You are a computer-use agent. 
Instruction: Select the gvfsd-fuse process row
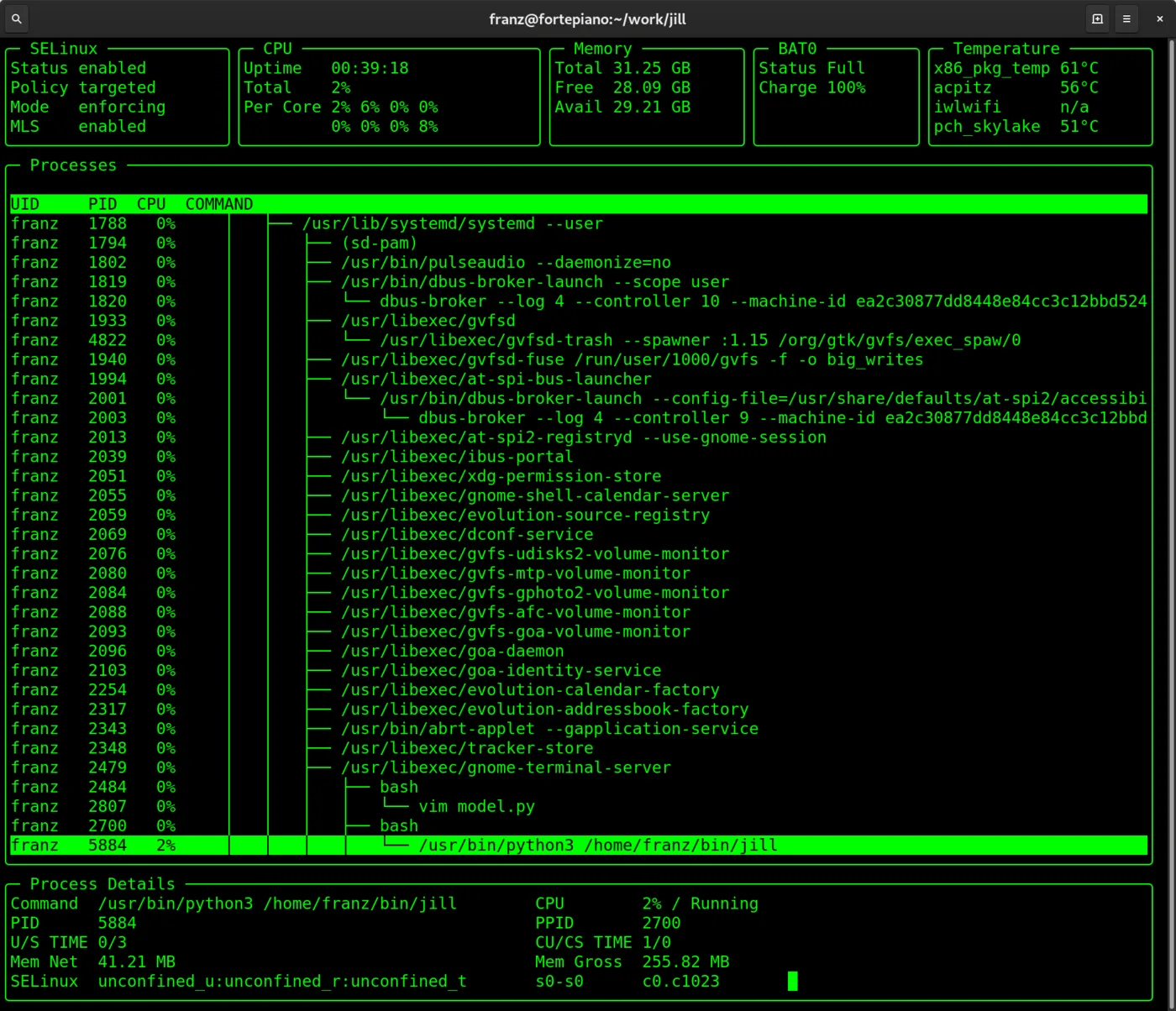[x=579, y=359]
